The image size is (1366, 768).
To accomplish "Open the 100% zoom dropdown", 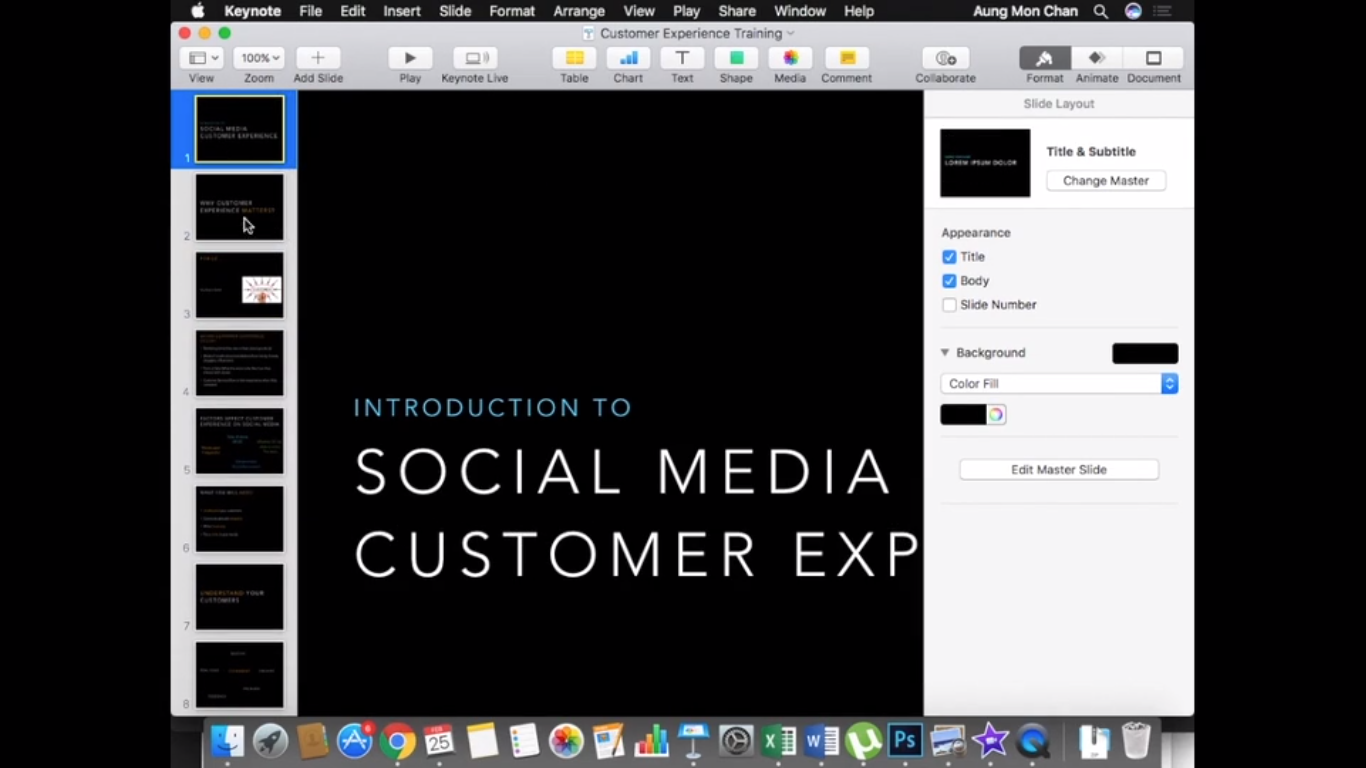I will click(x=259, y=58).
